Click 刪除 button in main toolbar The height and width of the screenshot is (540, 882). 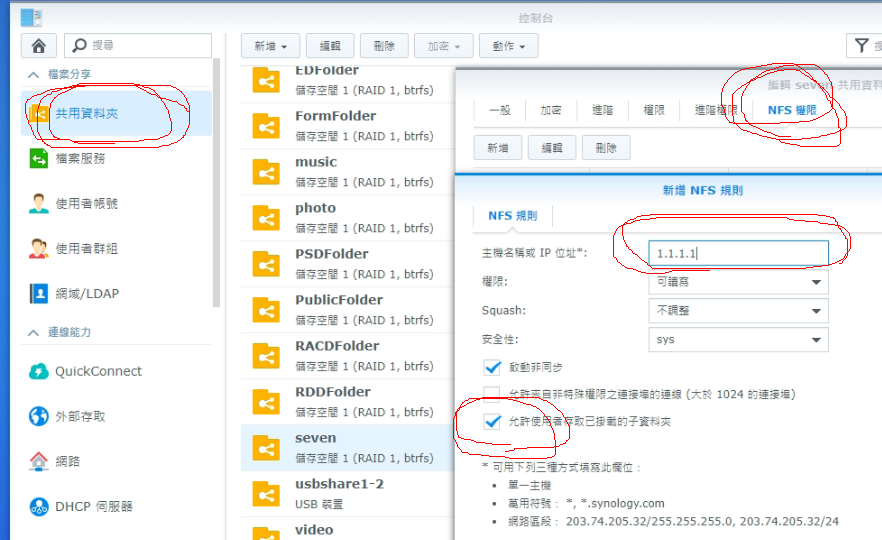(x=384, y=46)
